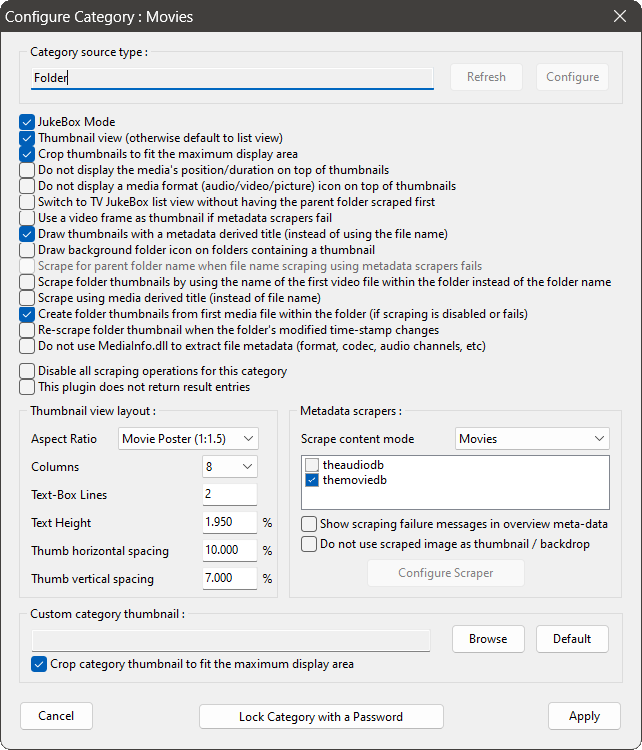Click the Refresh button
The height and width of the screenshot is (750, 642).
[487, 77]
